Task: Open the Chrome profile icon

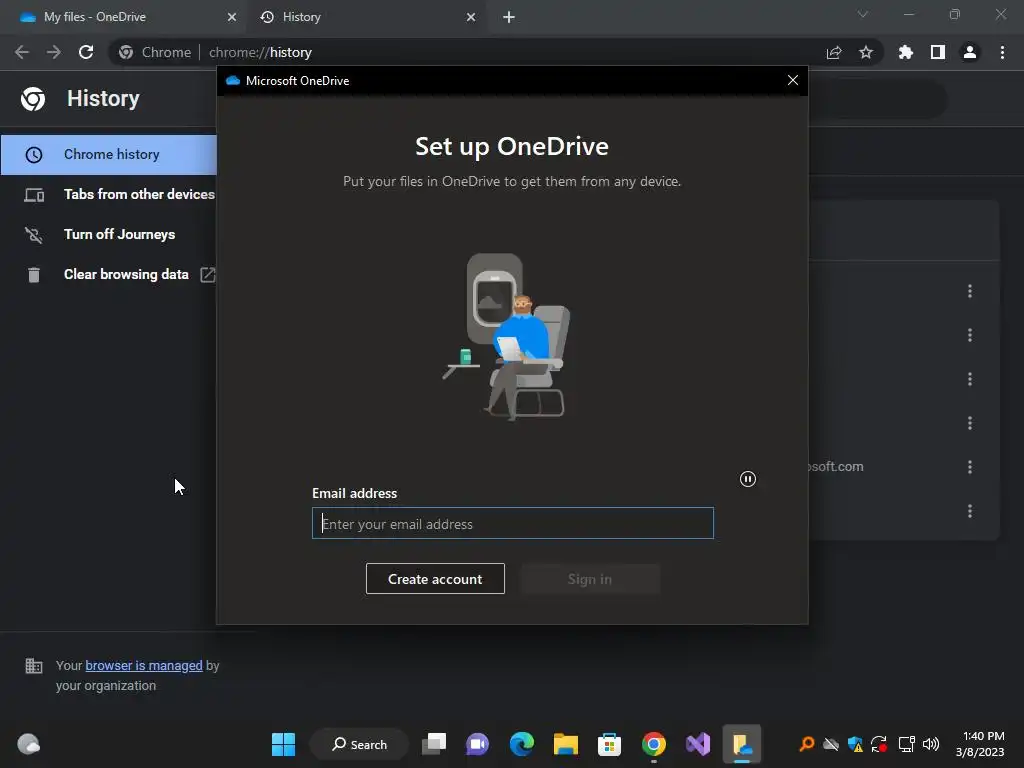Action: pyautogui.click(x=970, y=52)
